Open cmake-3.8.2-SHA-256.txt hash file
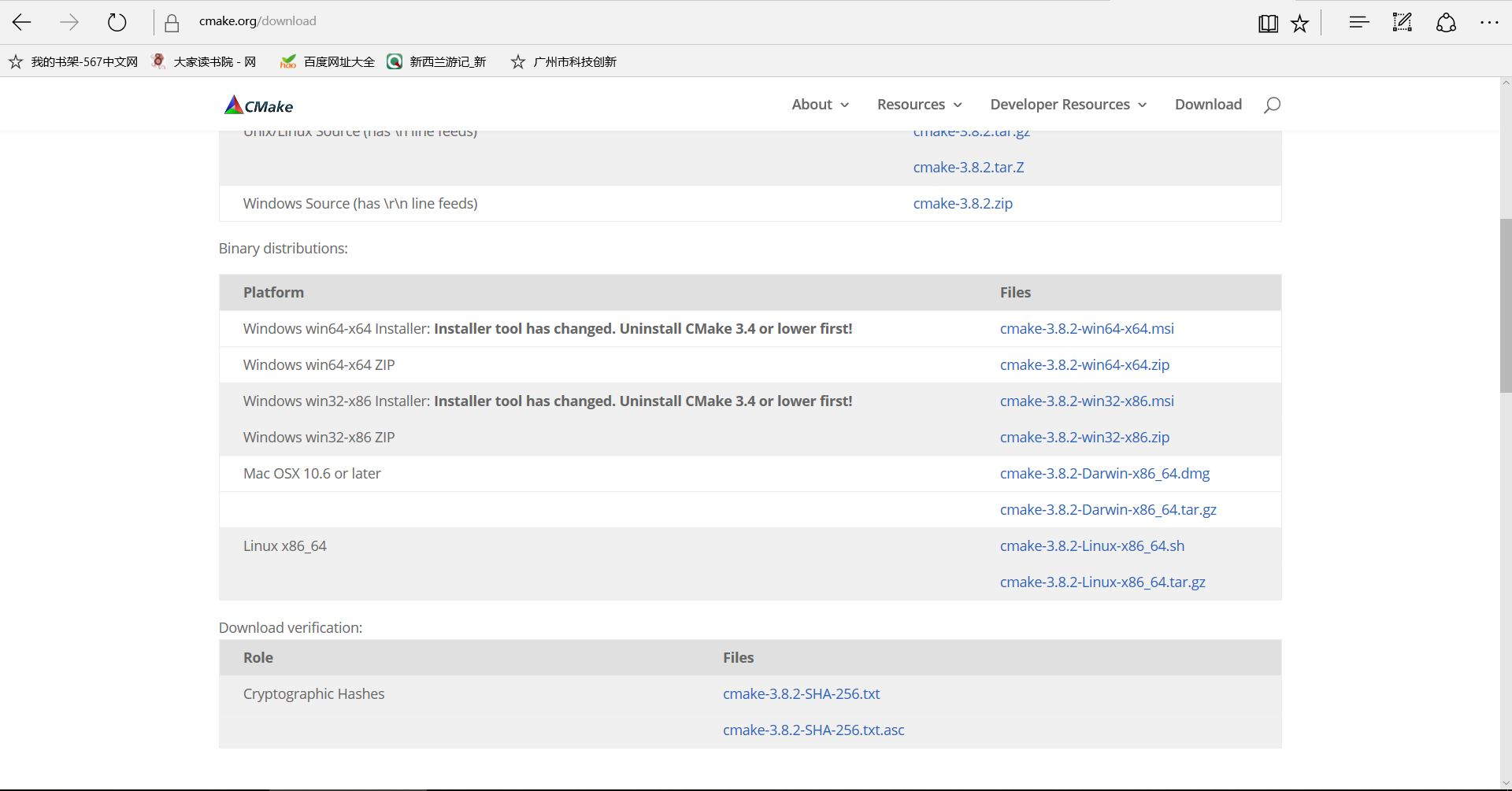1512x791 pixels. tap(801, 694)
